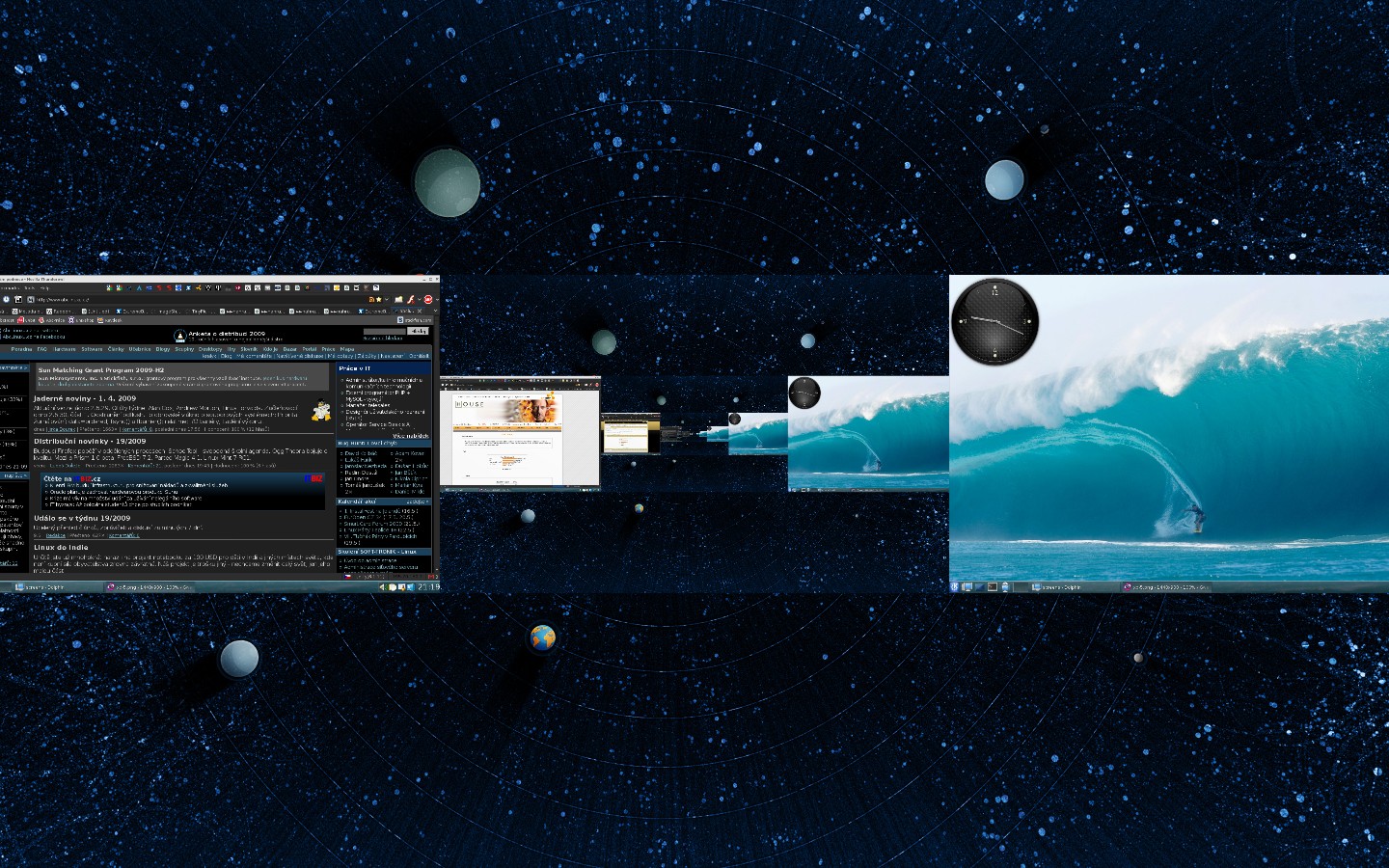Open Sun Matching Grant Program 2009-H2 headline

(x=101, y=369)
